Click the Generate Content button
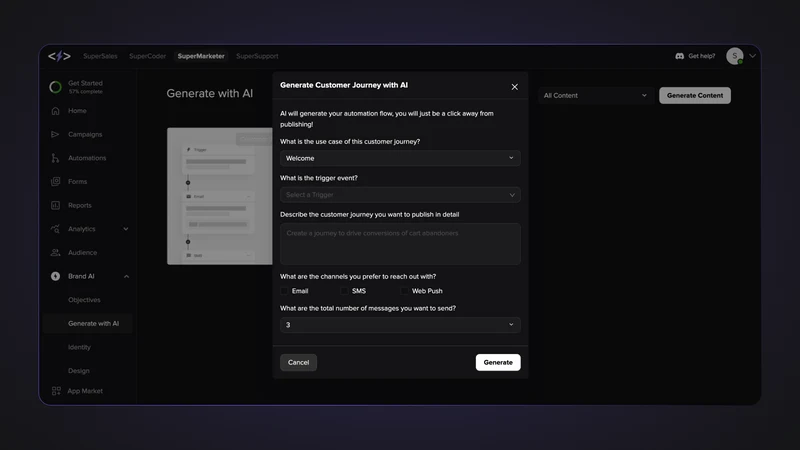The image size is (800, 450). (x=695, y=95)
